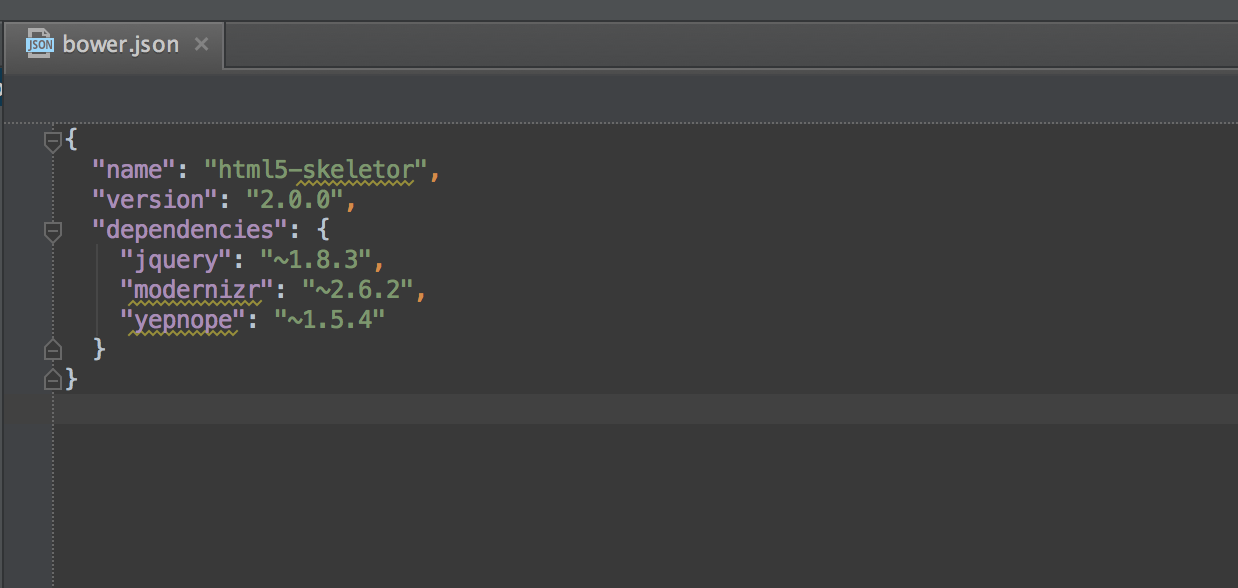Place cursor in "~2.6.2" value
The width and height of the screenshot is (1238, 588).
(x=358, y=290)
